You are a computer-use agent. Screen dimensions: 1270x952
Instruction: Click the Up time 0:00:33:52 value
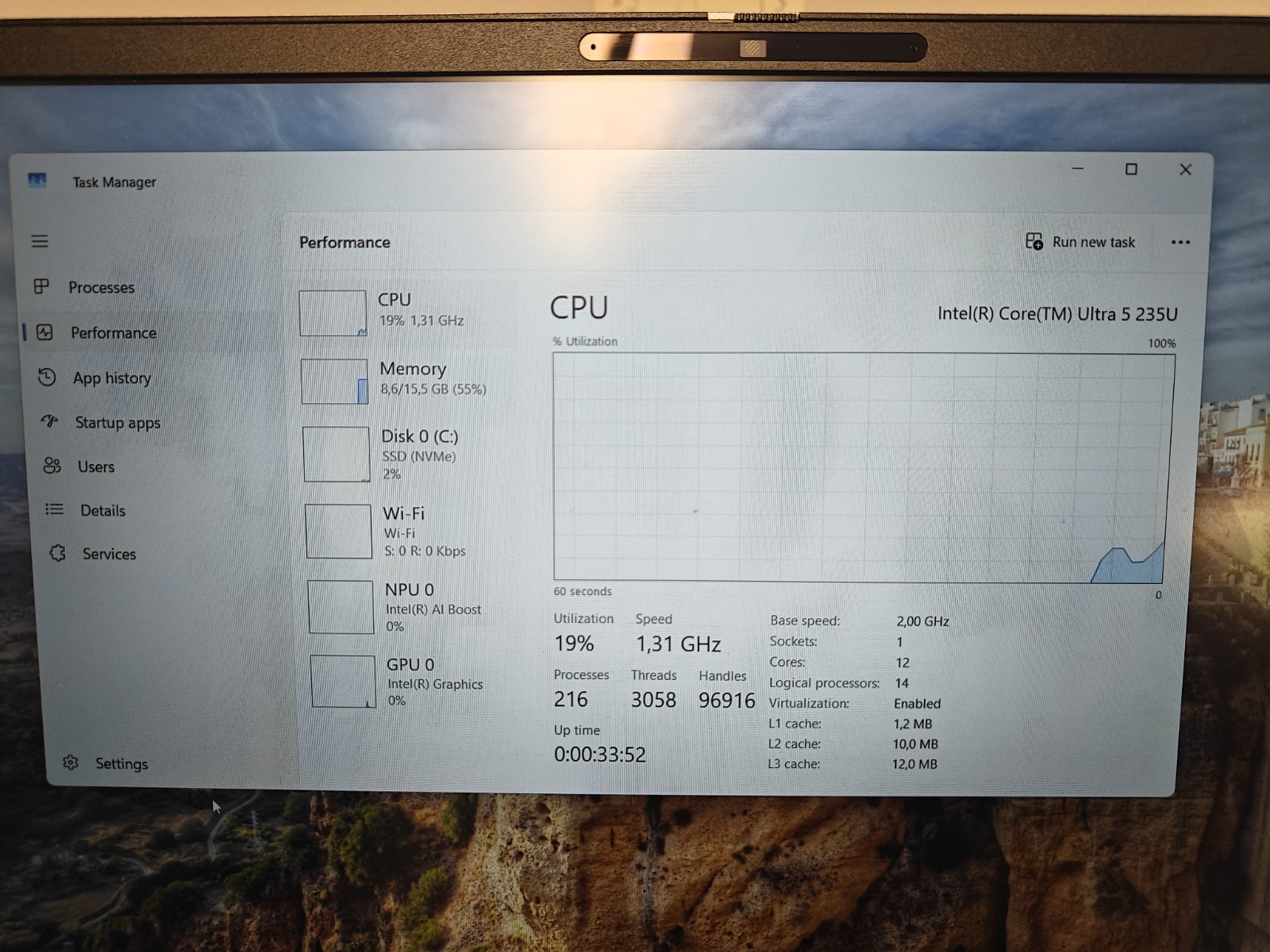[600, 754]
